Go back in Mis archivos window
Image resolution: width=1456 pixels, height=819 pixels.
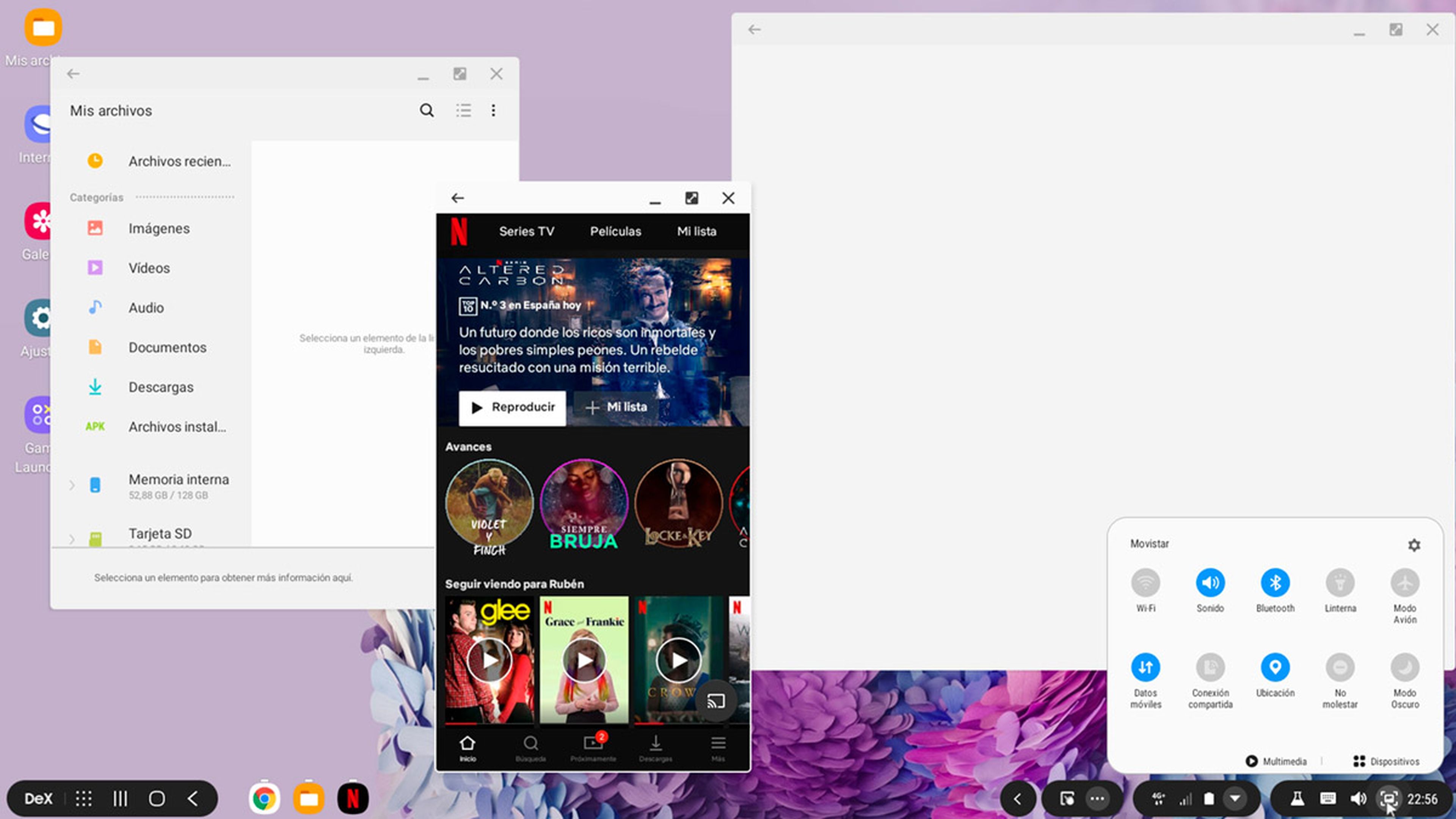click(74, 74)
